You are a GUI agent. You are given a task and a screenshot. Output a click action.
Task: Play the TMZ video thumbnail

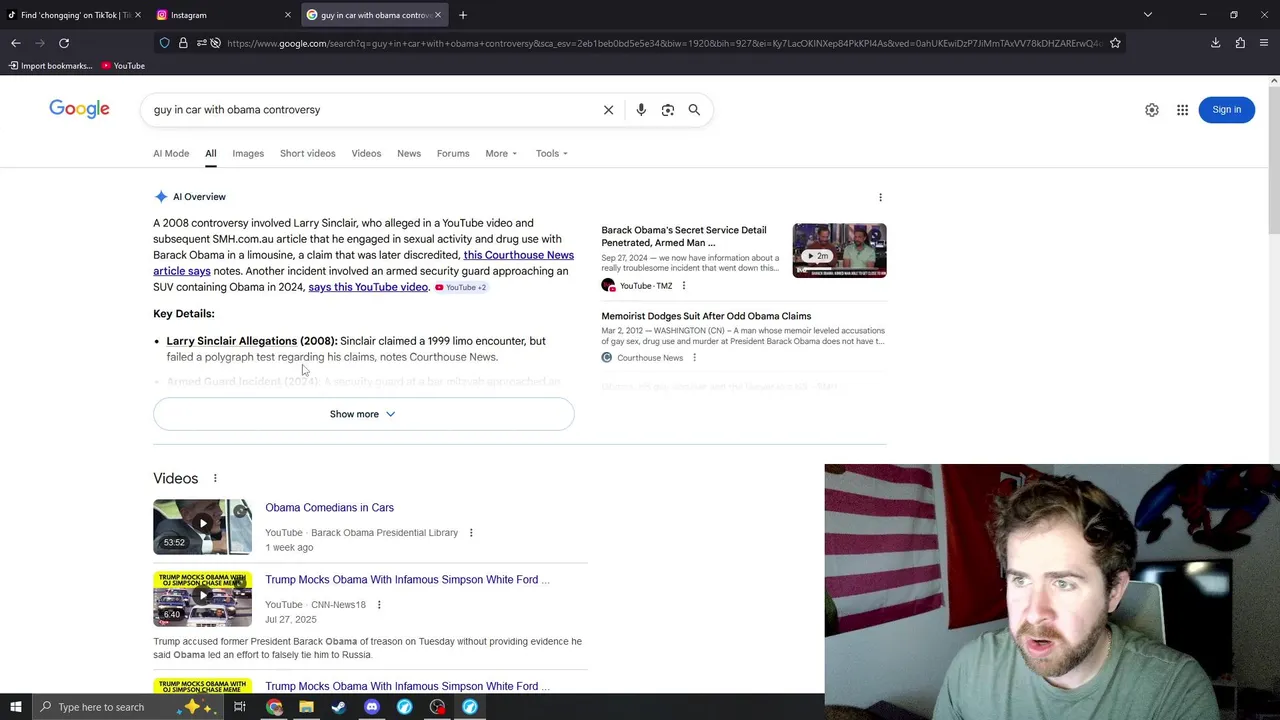coord(839,250)
